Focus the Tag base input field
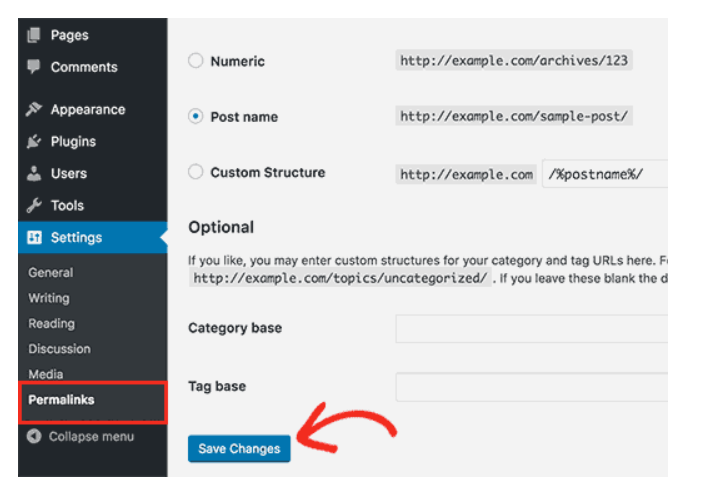 530,387
